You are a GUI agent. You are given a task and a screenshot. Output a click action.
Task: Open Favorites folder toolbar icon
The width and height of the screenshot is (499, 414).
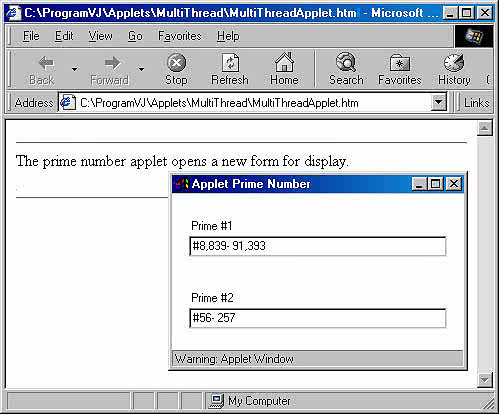point(400,63)
